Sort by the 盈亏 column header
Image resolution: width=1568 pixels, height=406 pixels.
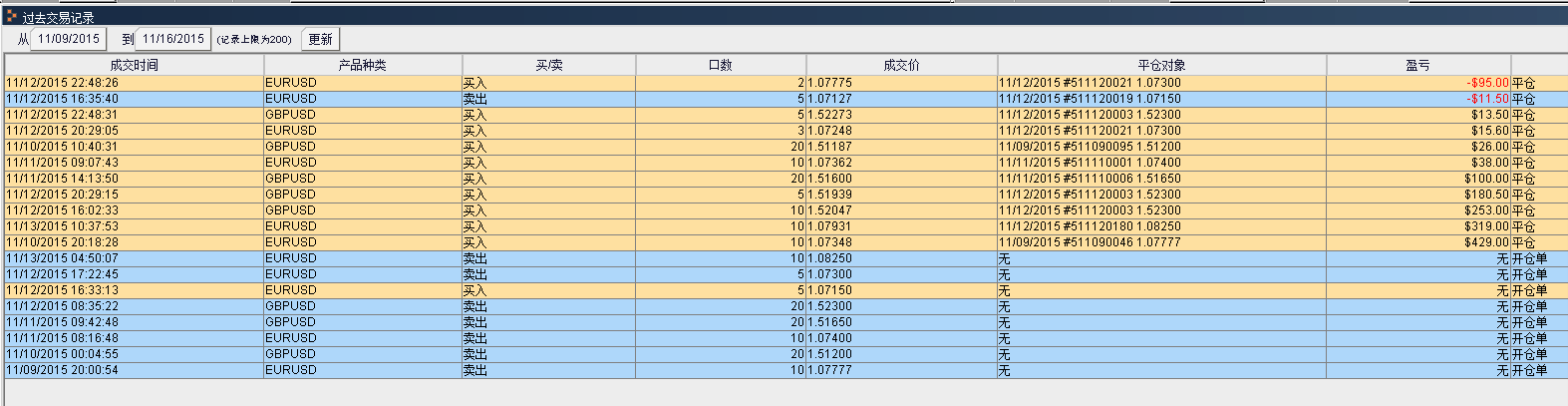click(1418, 65)
